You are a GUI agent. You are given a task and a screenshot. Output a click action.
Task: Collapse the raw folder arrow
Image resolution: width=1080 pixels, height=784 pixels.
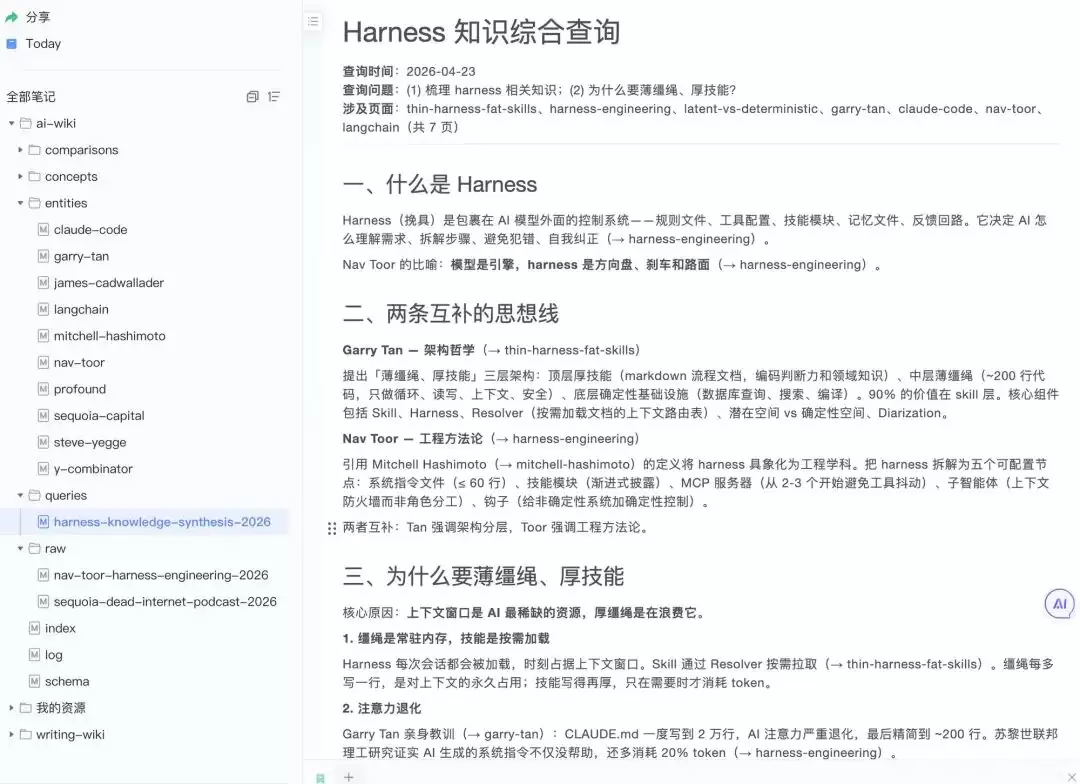(x=20, y=548)
